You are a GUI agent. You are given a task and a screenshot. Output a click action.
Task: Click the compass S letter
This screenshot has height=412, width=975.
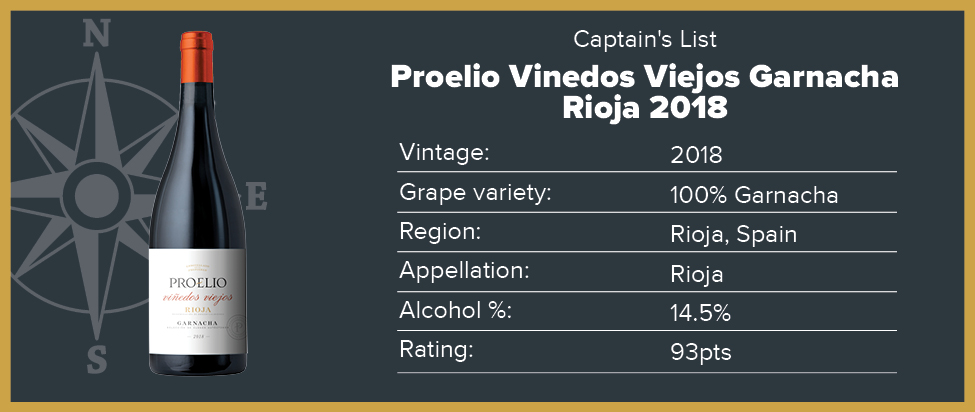pos(96,360)
